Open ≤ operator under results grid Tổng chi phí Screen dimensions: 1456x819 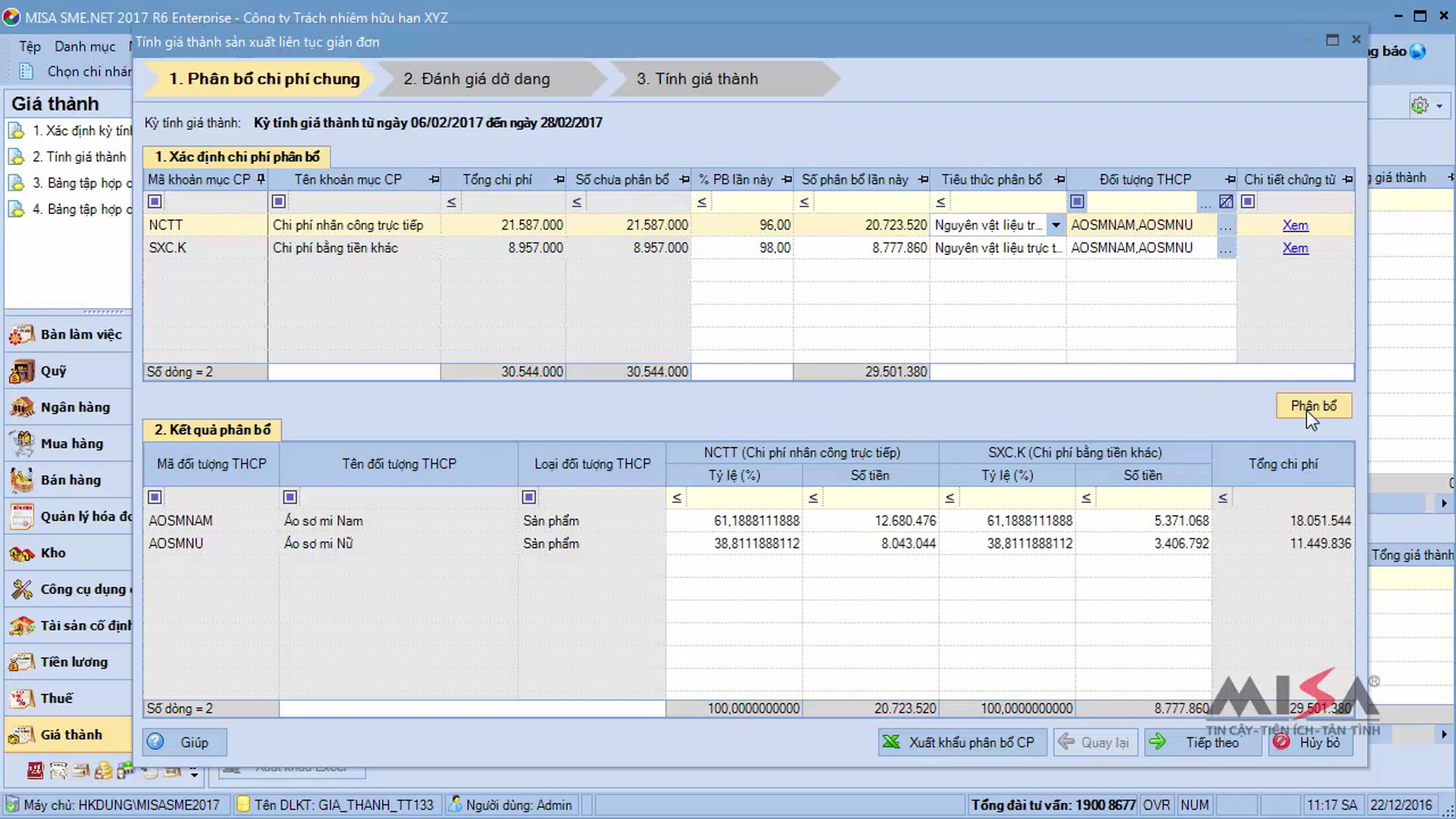(x=1223, y=498)
